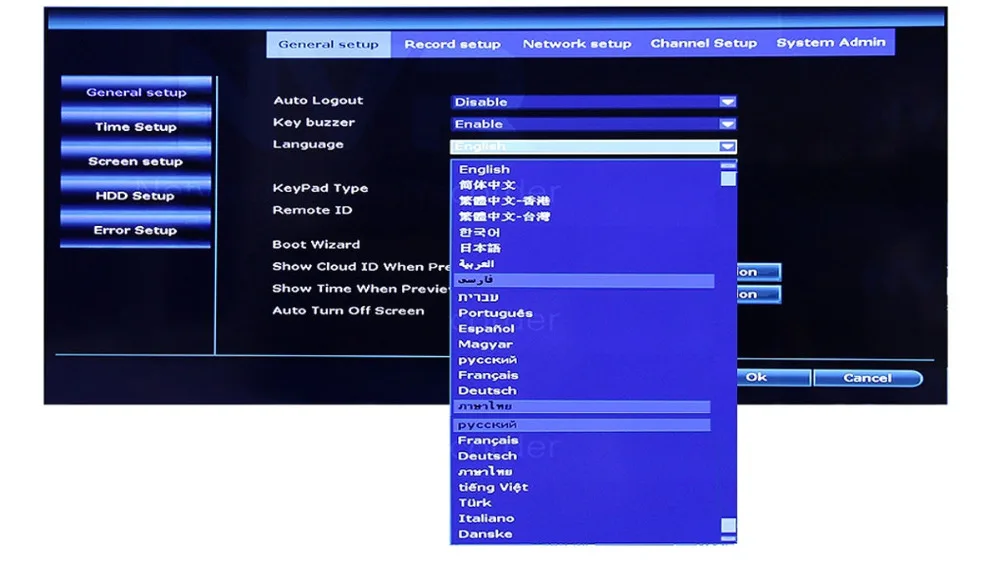Open HDD Setup from the sidebar

coord(136,196)
